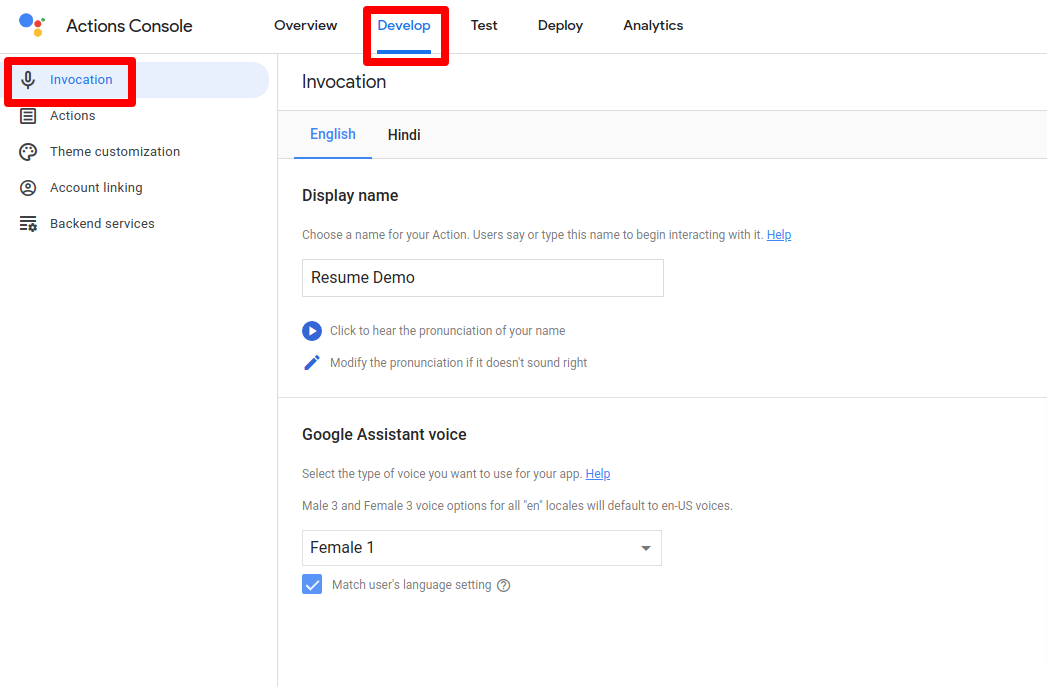Click the pencil icon to modify pronunciation
1047x687 pixels.
(x=312, y=362)
